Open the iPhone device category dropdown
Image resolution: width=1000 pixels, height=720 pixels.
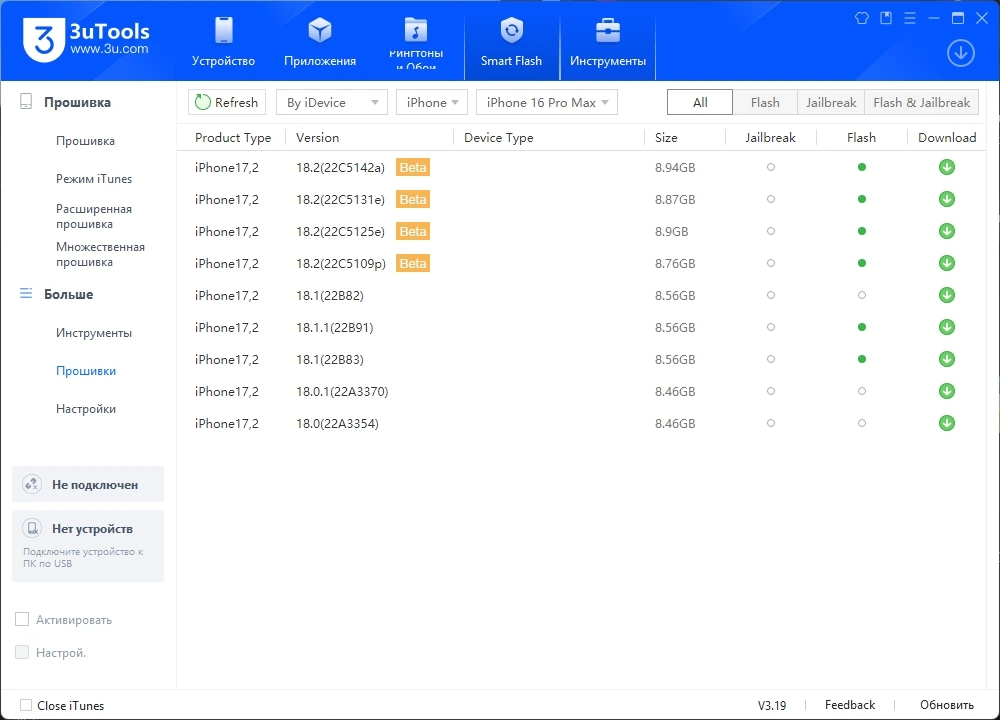432,102
